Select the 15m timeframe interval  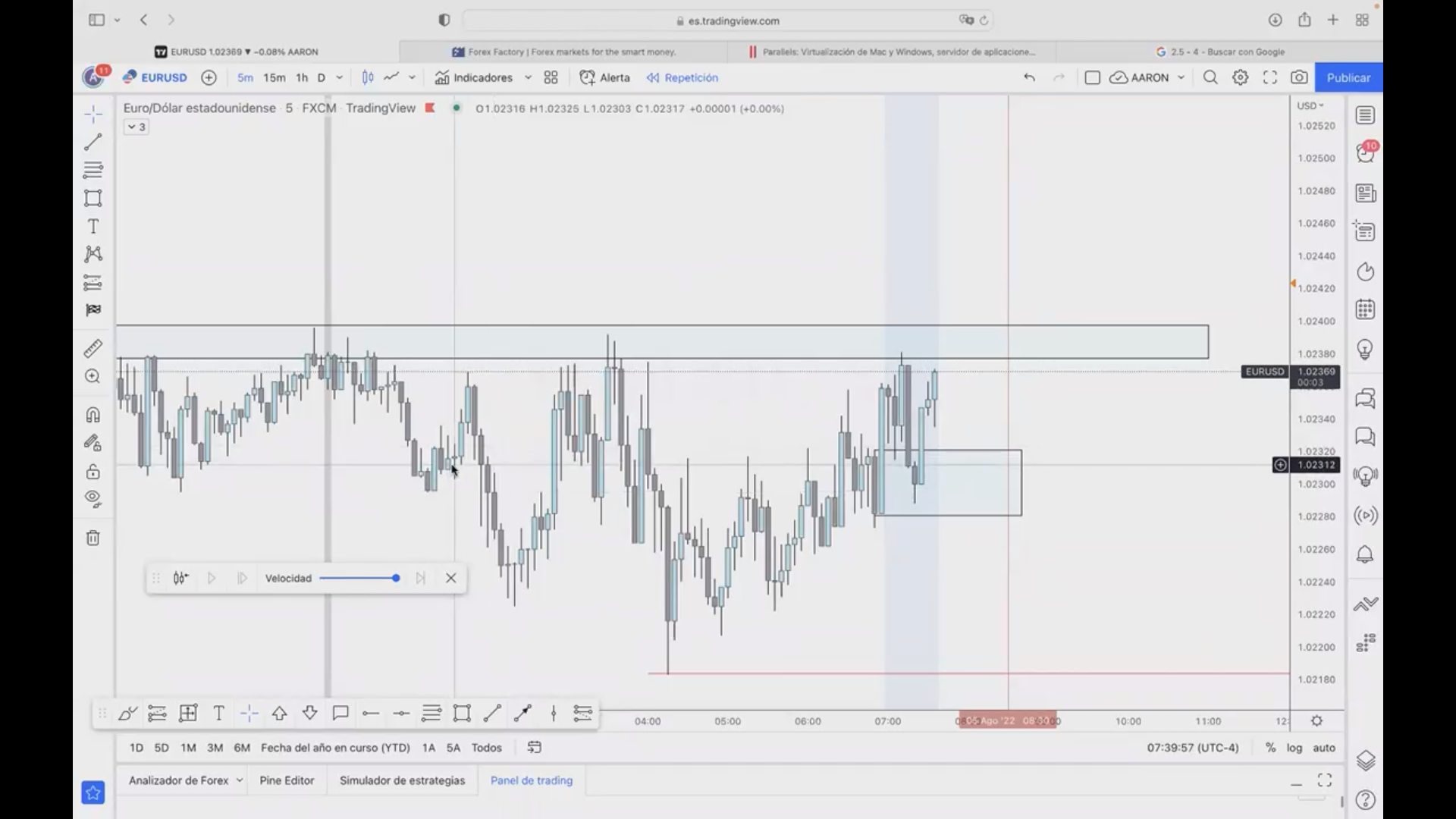[275, 77]
